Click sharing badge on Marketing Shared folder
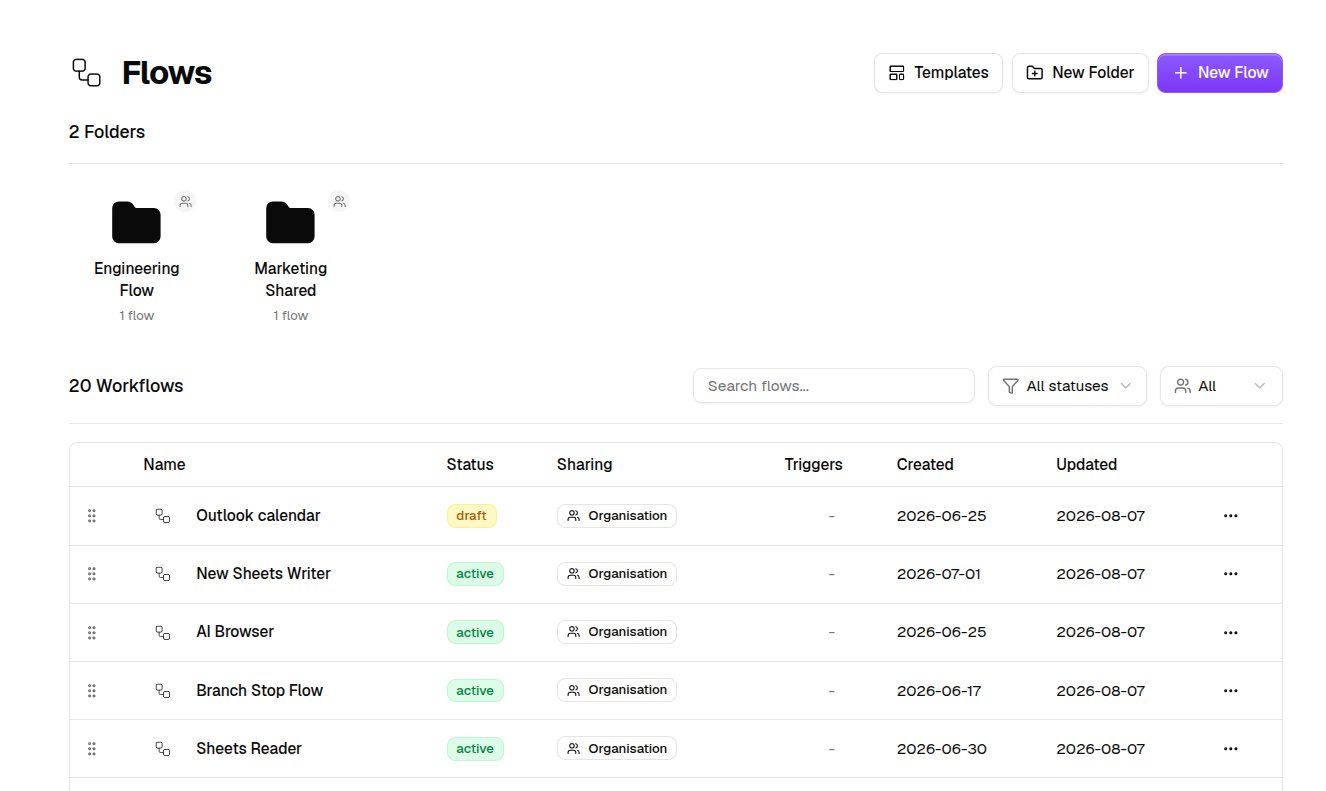Image resolution: width=1326 pixels, height=791 pixels. [x=339, y=201]
